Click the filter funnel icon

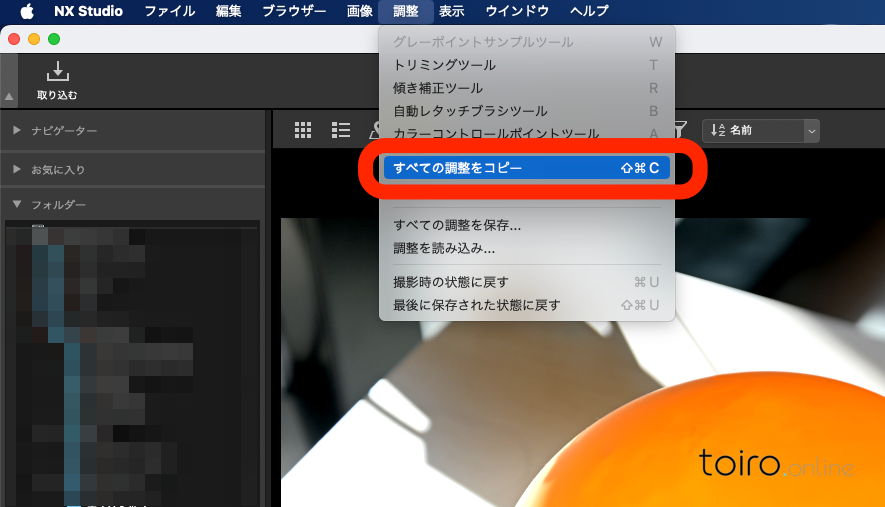click(x=681, y=129)
